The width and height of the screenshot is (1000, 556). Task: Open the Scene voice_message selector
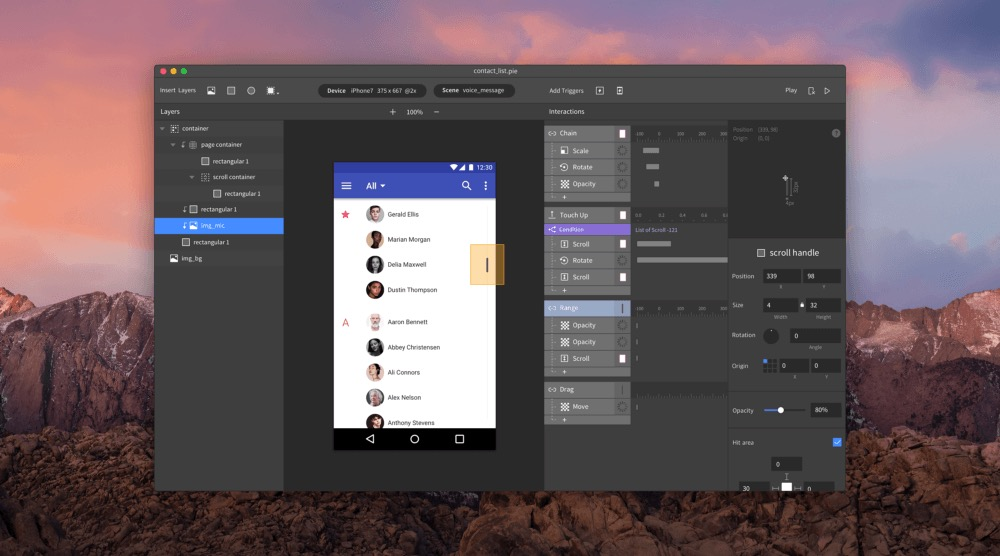(474, 91)
